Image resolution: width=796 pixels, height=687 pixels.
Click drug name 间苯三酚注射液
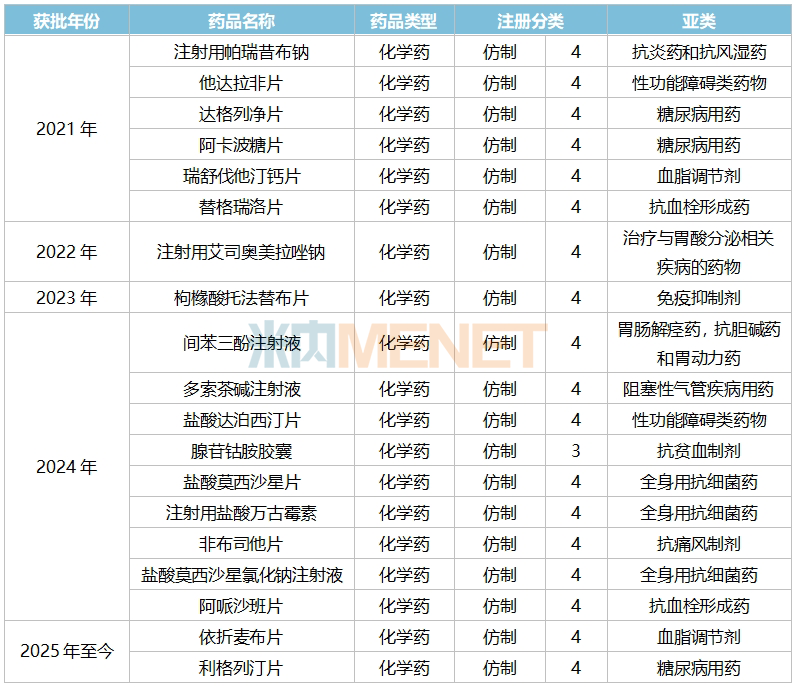click(242, 343)
